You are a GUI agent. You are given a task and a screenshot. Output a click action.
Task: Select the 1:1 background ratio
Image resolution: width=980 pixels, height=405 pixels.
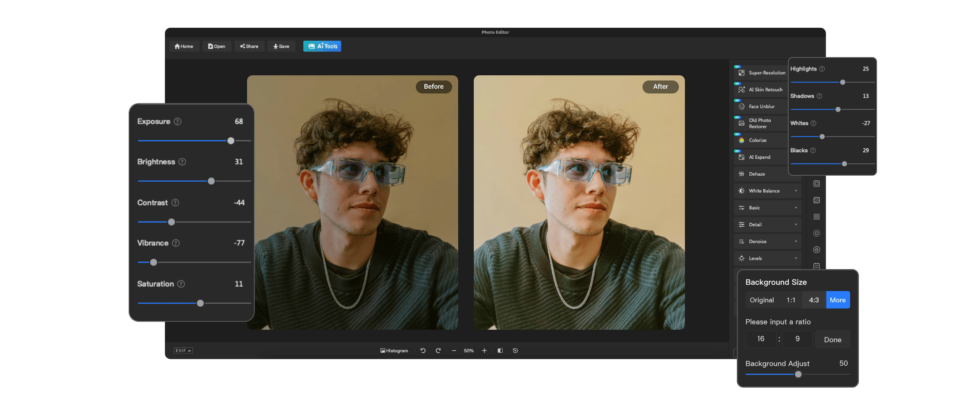click(790, 300)
